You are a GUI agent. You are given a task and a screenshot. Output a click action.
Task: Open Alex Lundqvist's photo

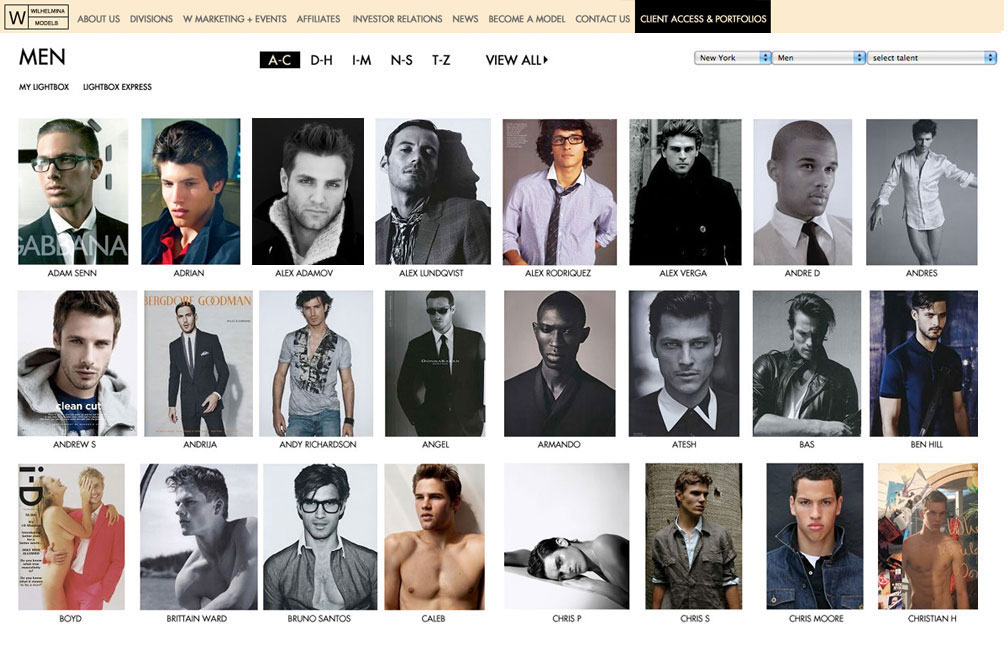pos(432,191)
